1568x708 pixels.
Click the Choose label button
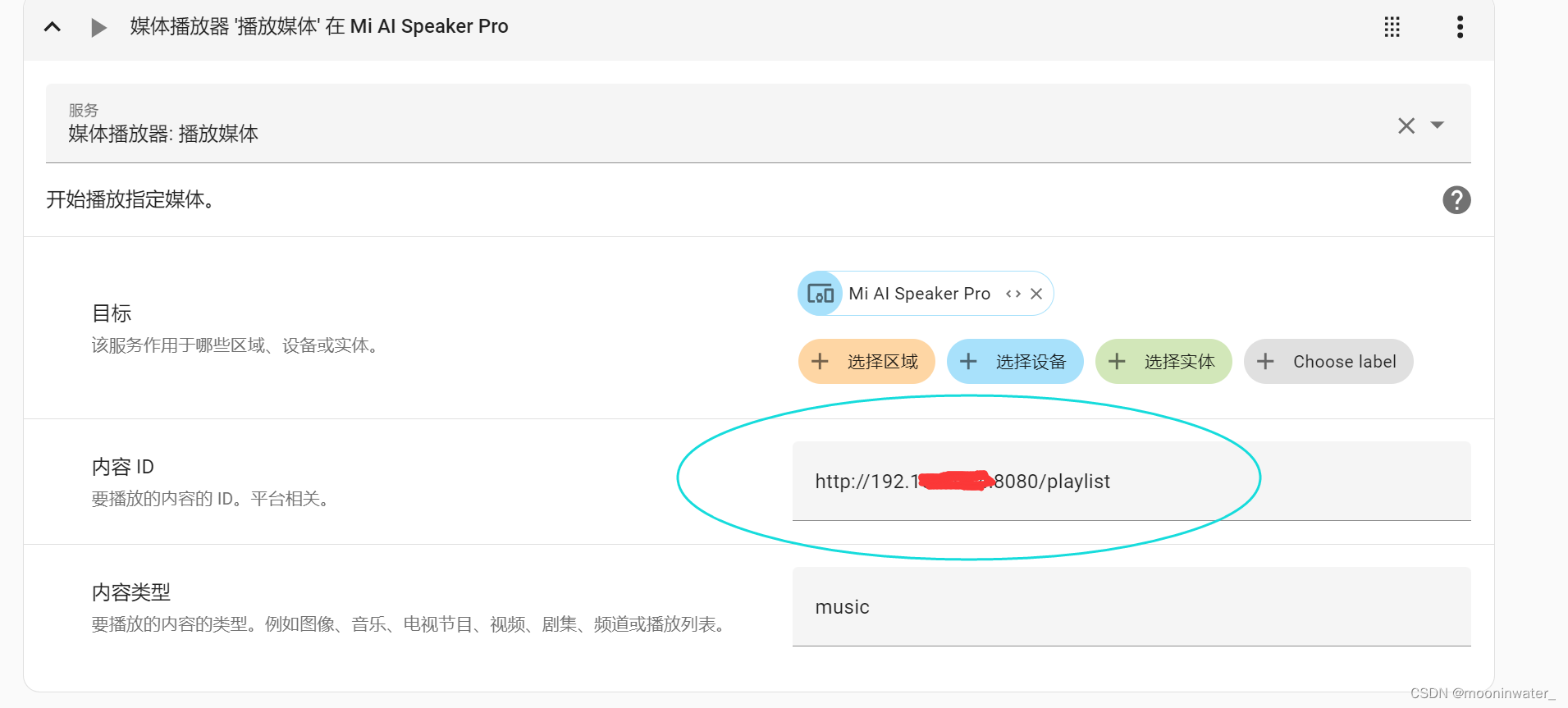[1328, 361]
